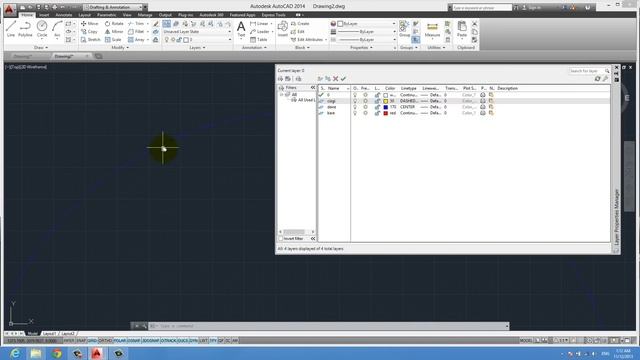The width and height of the screenshot is (640, 360).
Task: Click New Layer in the Layer Properties Manager
Action: [320, 79]
